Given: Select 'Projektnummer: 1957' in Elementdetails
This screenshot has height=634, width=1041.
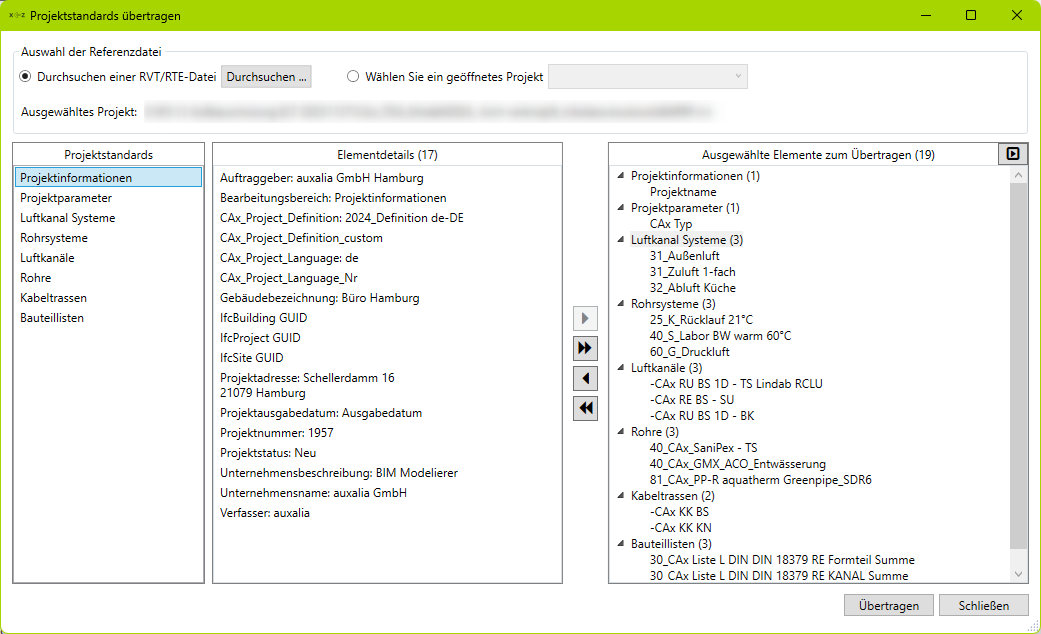Looking at the screenshot, I should [x=277, y=433].
